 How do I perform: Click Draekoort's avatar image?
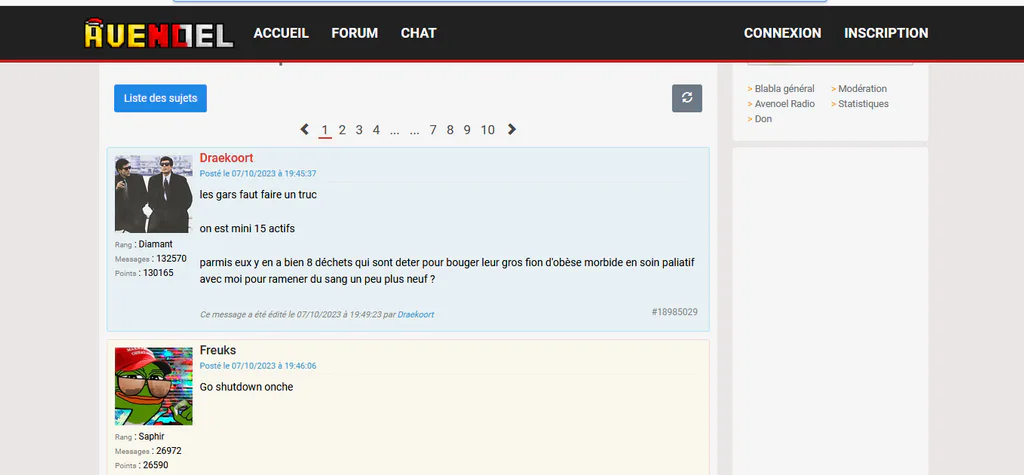153,194
